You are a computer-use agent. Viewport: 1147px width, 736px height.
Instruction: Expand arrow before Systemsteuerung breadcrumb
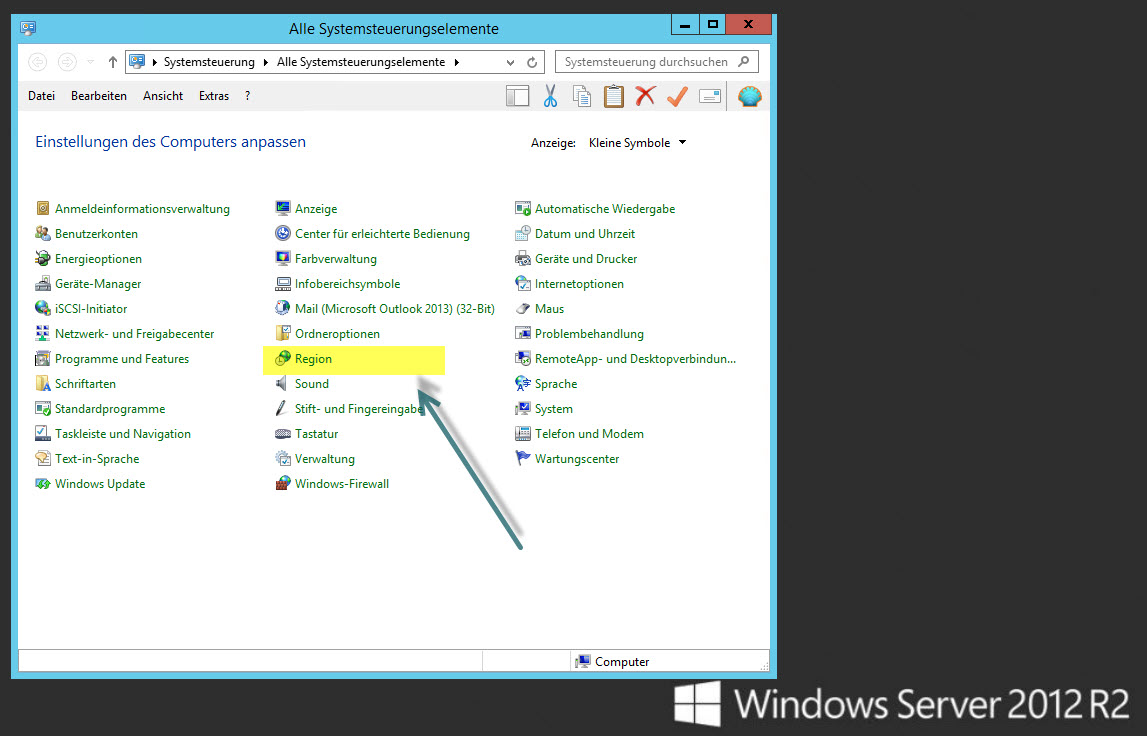point(154,62)
